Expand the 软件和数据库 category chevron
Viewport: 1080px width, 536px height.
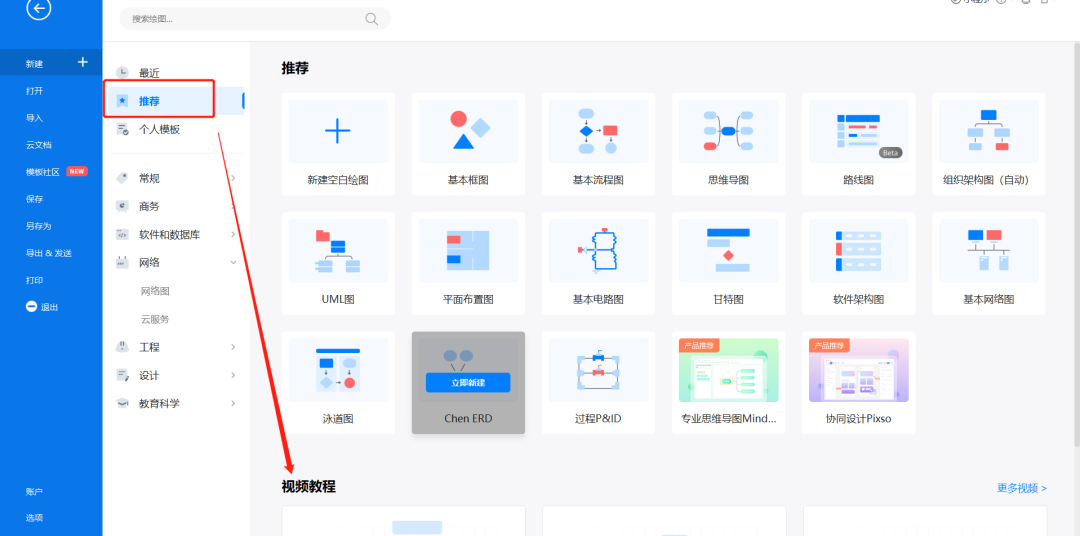(x=233, y=234)
